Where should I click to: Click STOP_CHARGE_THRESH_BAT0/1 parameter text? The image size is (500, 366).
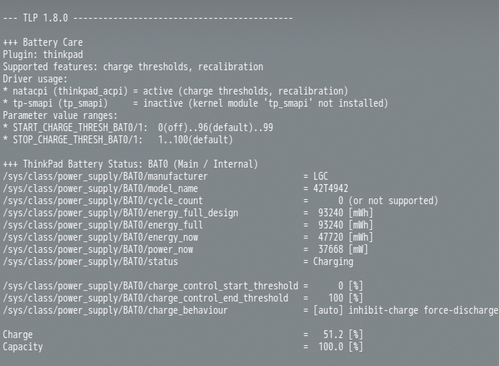(77, 140)
